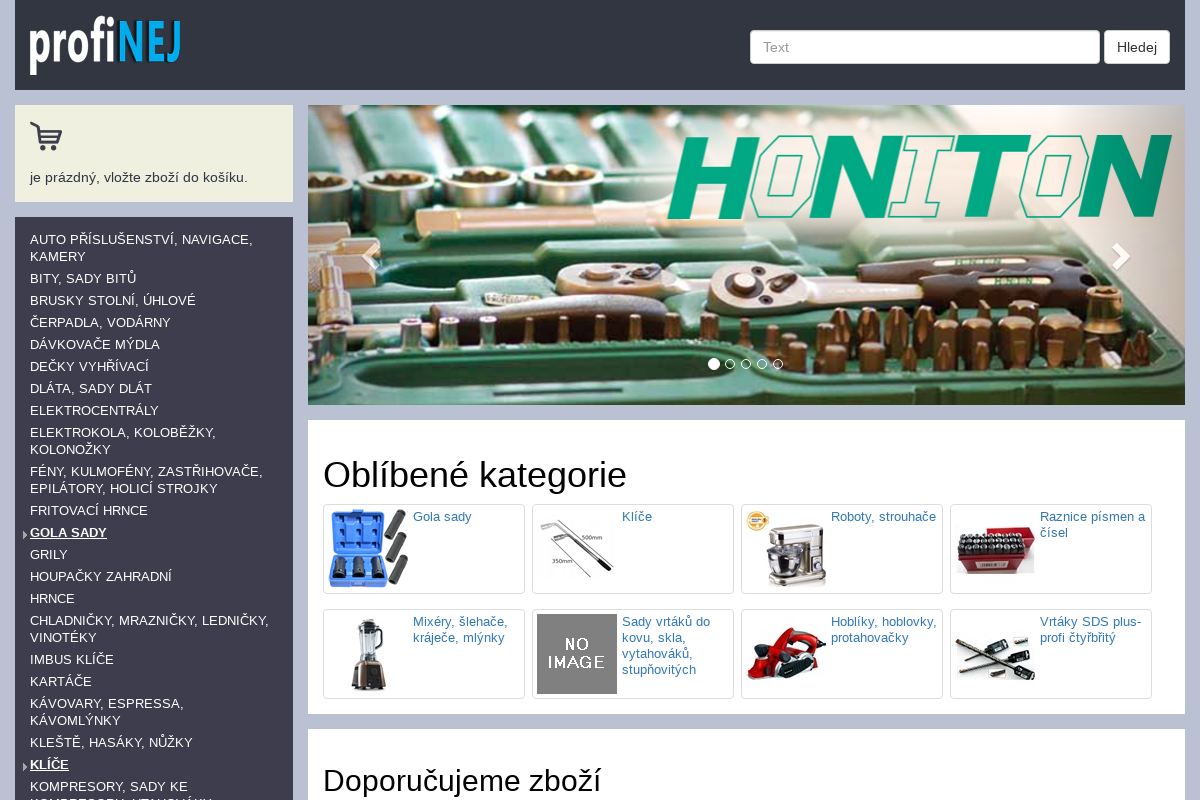Open the Gola sady socket set thumbnail
1200x800 pixels.
pyautogui.click(x=368, y=548)
